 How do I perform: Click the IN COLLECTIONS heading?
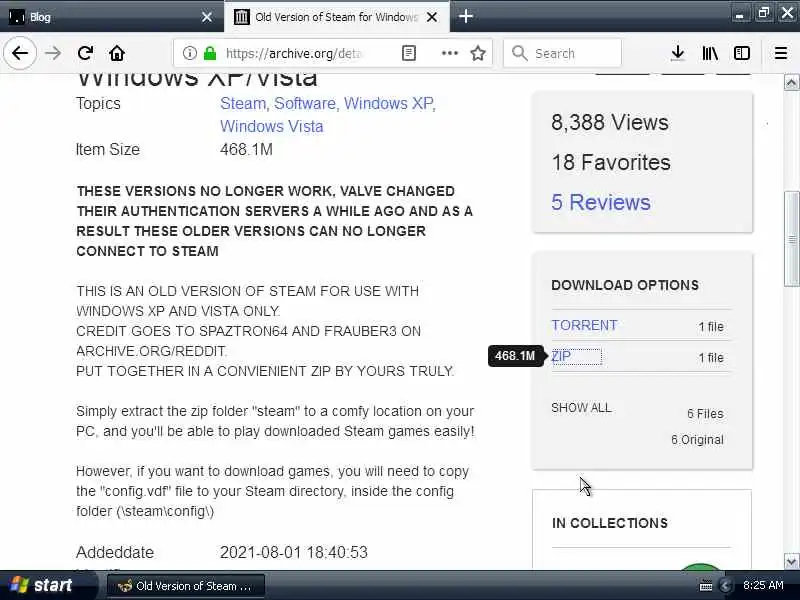pyautogui.click(x=610, y=523)
